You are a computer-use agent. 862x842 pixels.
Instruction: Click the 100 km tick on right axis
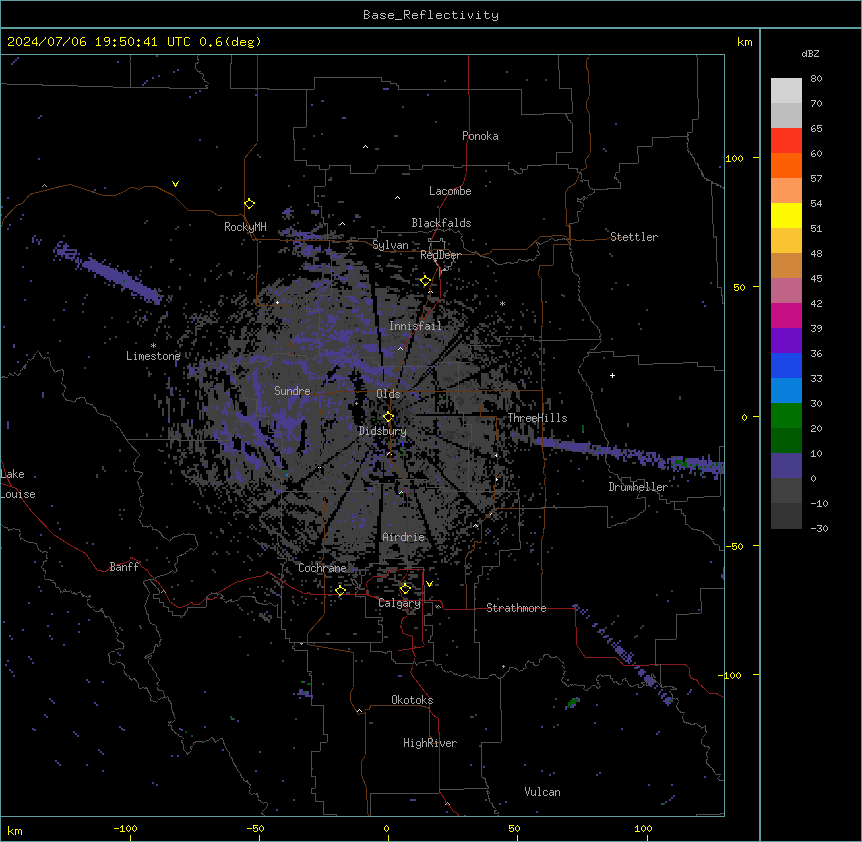tap(734, 158)
